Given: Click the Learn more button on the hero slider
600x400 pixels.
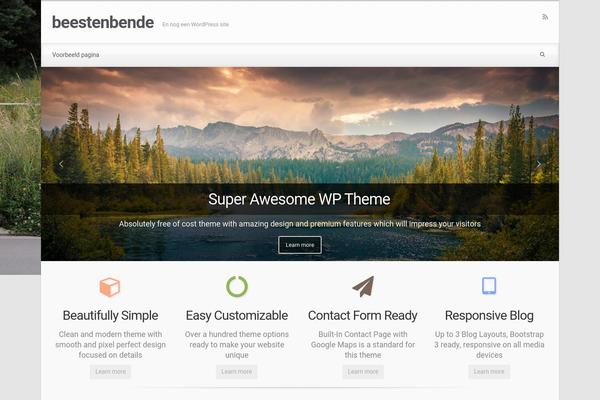Looking at the screenshot, I should tap(300, 245).
